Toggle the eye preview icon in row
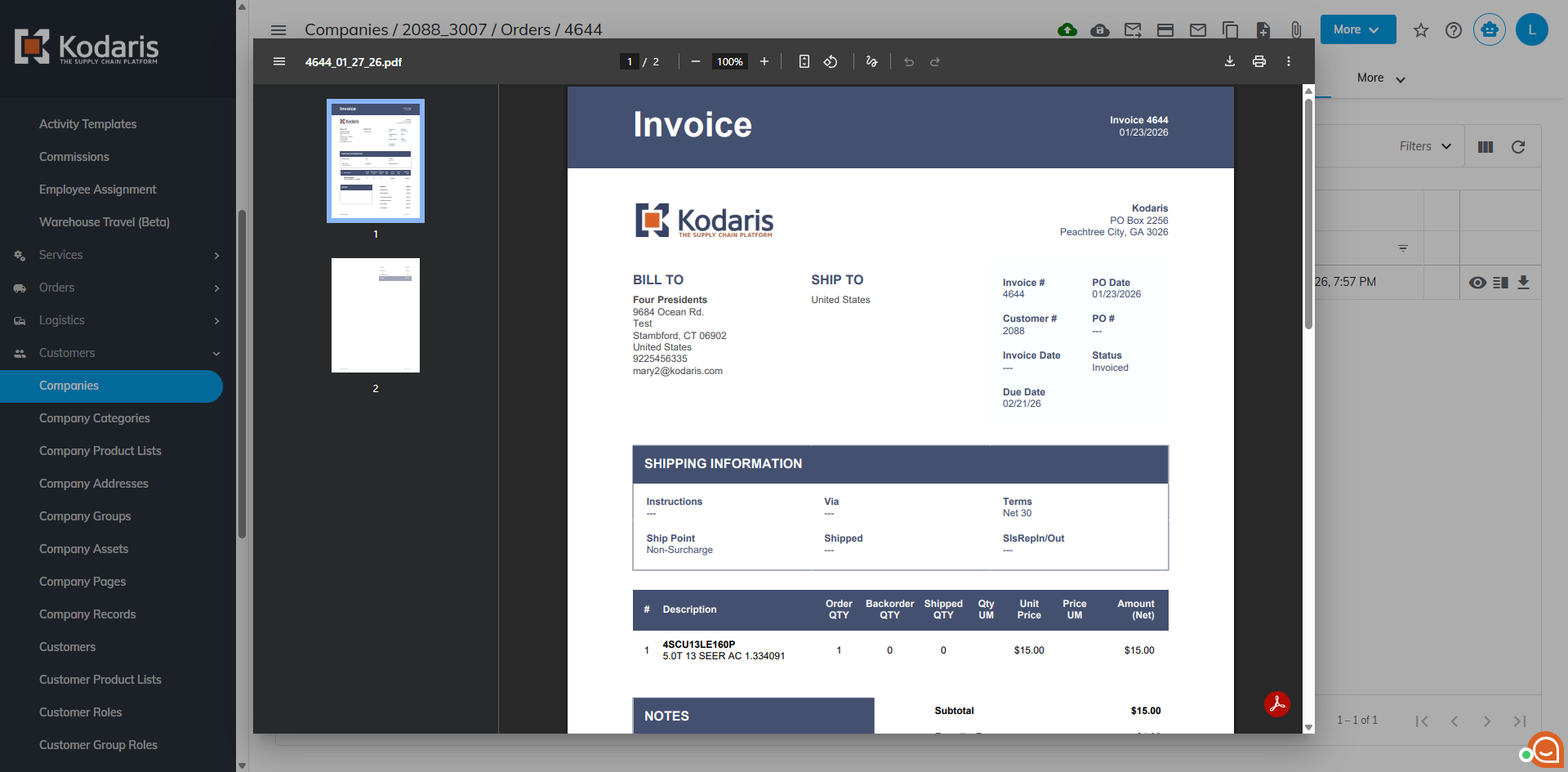 1477,283
